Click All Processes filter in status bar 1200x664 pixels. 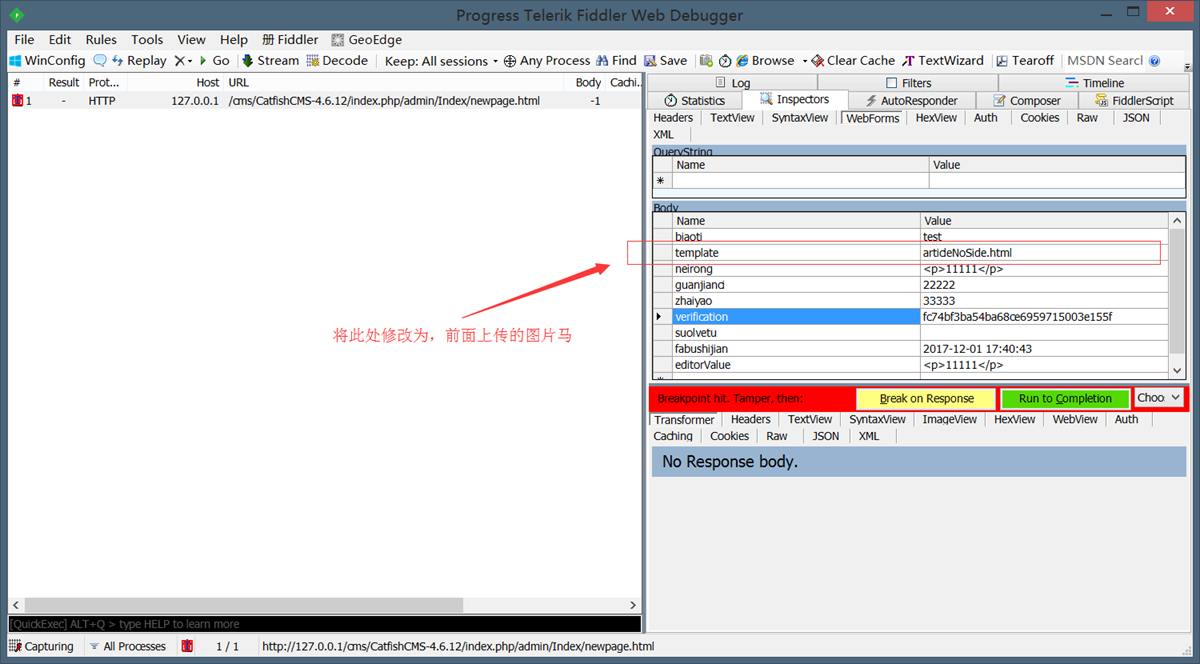(x=127, y=646)
